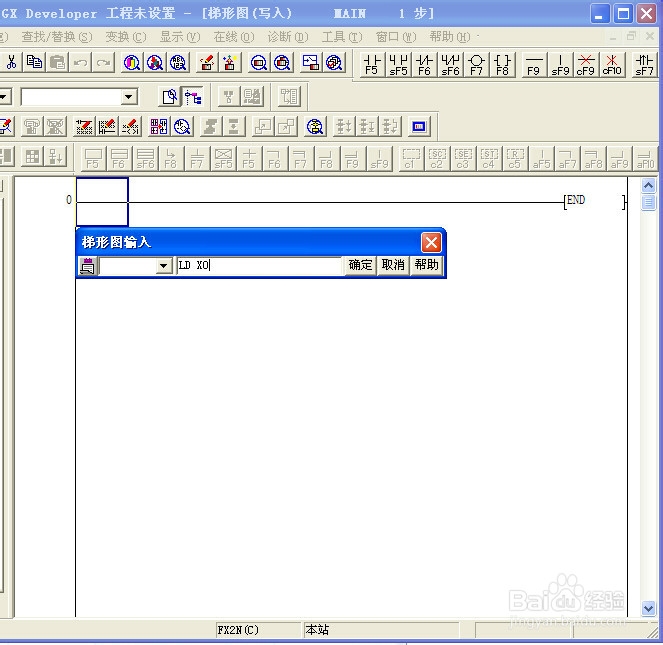Insert open contact with F5 icon
The width and height of the screenshot is (663, 645).
point(372,65)
